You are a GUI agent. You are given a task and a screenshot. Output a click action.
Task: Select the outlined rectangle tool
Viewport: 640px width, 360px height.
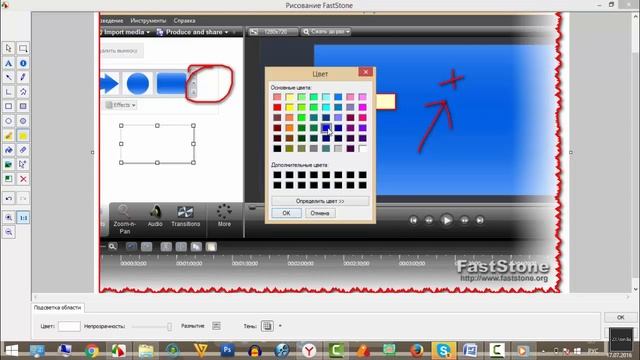(9, 106)
